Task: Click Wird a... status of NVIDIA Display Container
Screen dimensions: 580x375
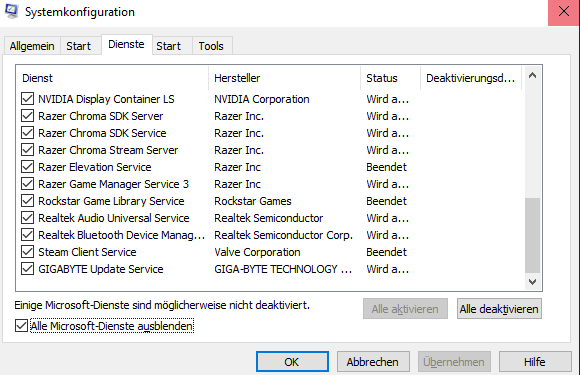Action: coord(388,99)
